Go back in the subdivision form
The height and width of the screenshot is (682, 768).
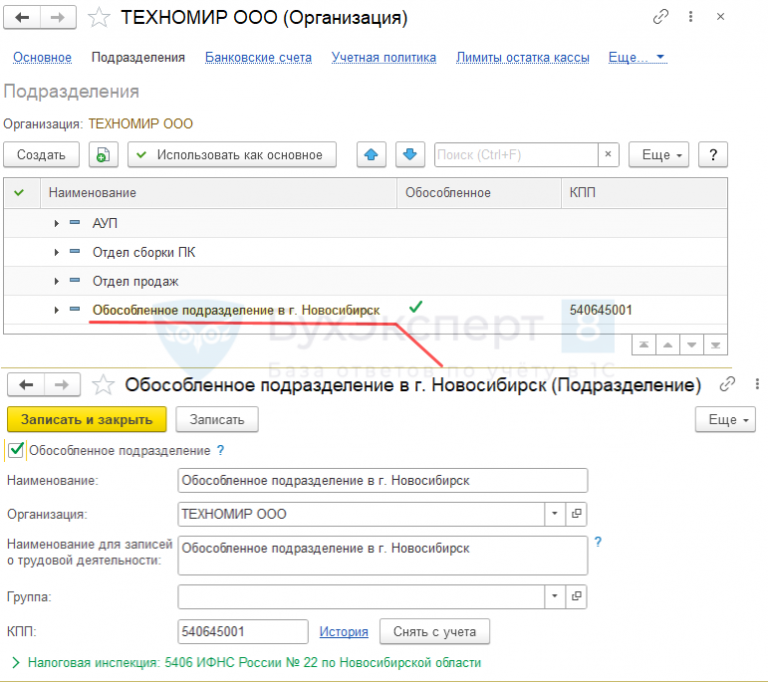tap(26, 385)
